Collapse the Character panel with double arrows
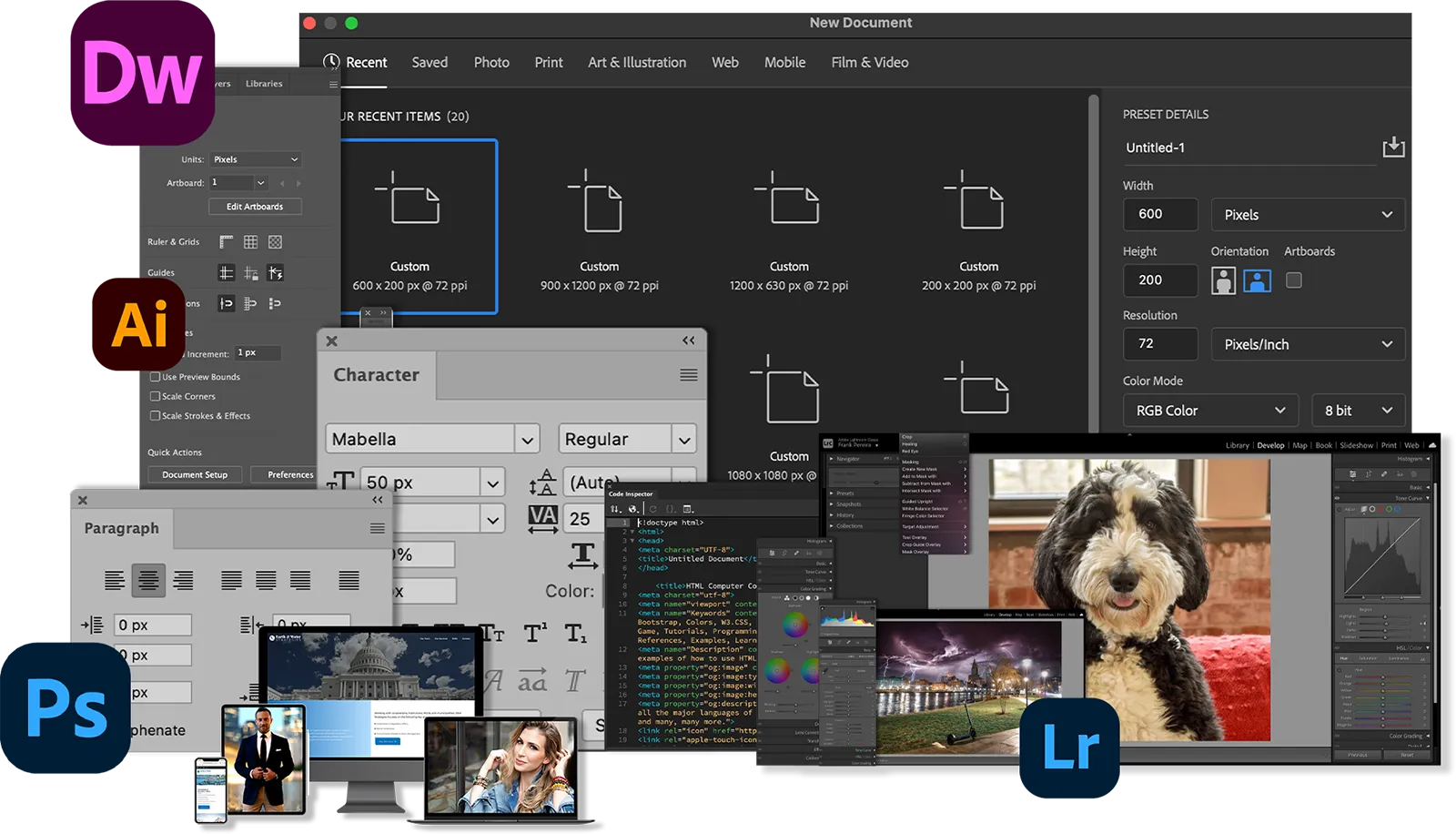The width and height of the screenshot is (1456, 834). pyautogui.click(x=689, y=341)
